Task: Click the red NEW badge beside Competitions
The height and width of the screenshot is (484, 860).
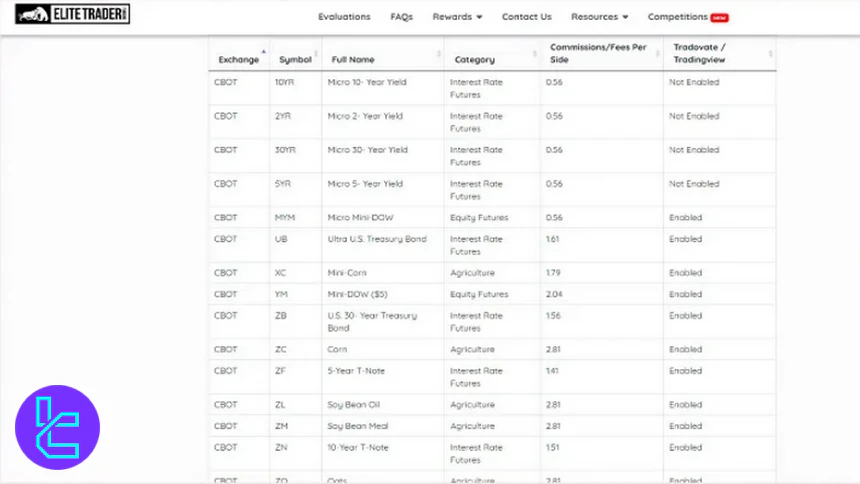Action: coord(719,17)
